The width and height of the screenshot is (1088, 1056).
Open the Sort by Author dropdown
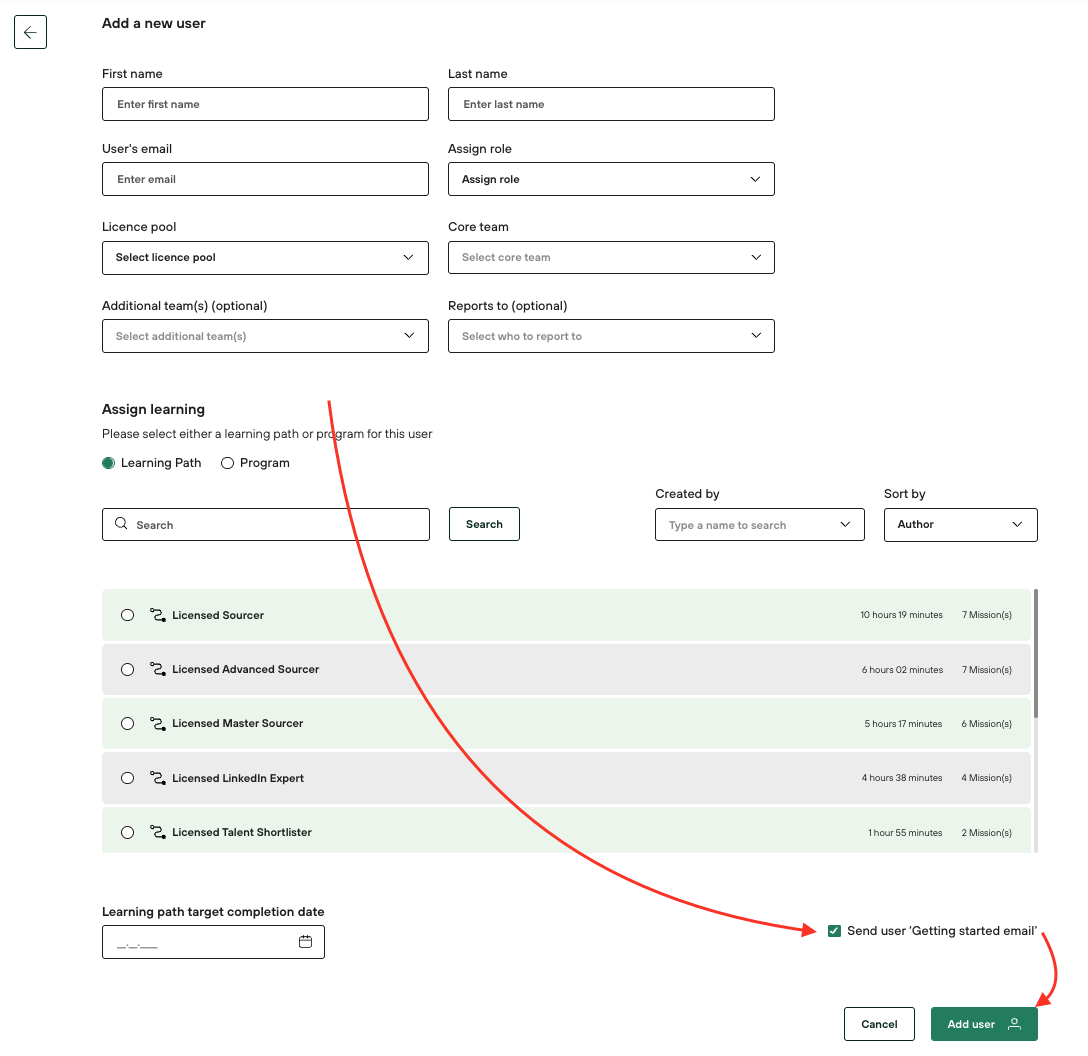(x=960, y=524)
